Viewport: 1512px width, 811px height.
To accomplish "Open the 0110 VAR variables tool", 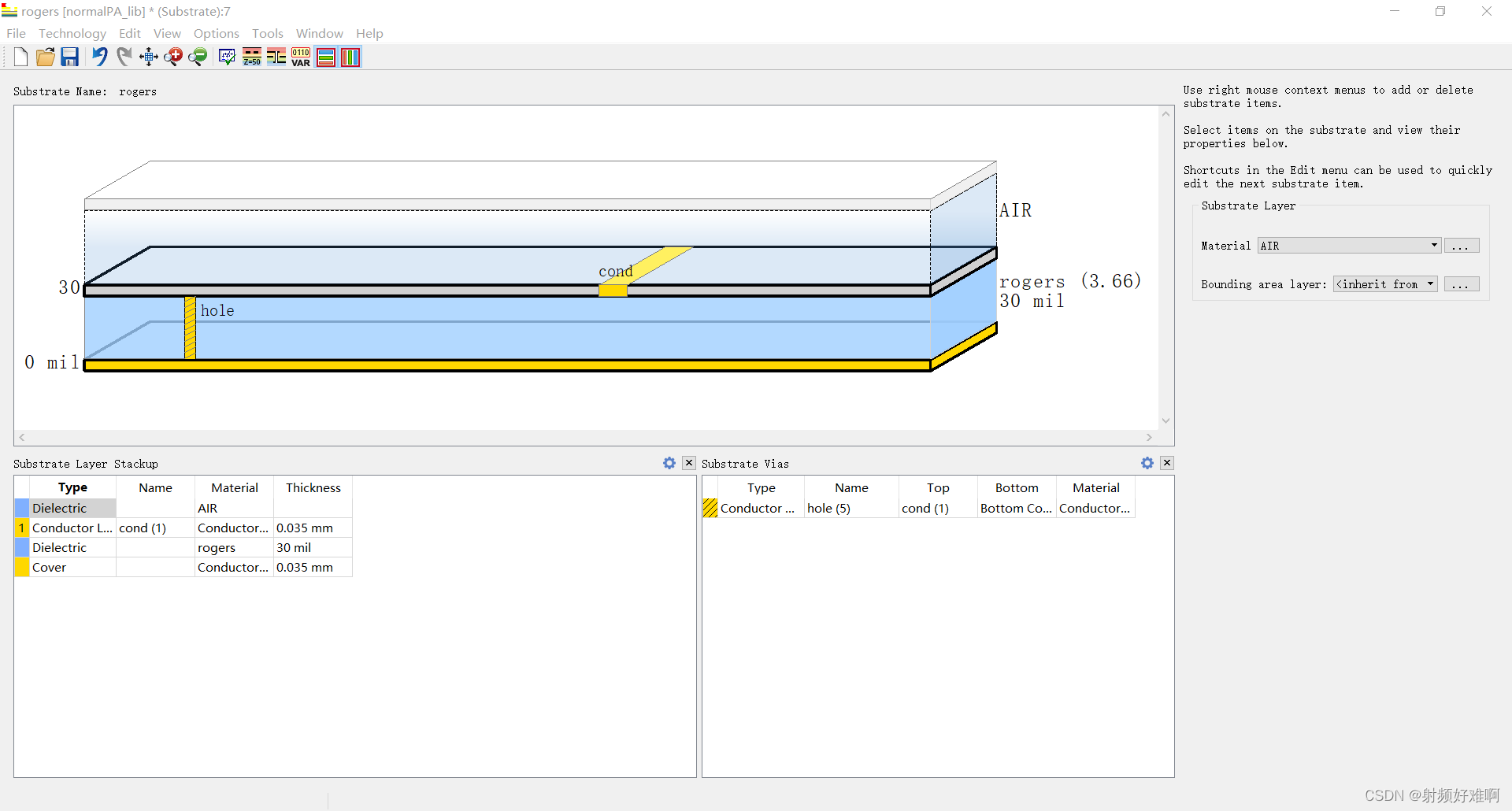I will (301, 57).
